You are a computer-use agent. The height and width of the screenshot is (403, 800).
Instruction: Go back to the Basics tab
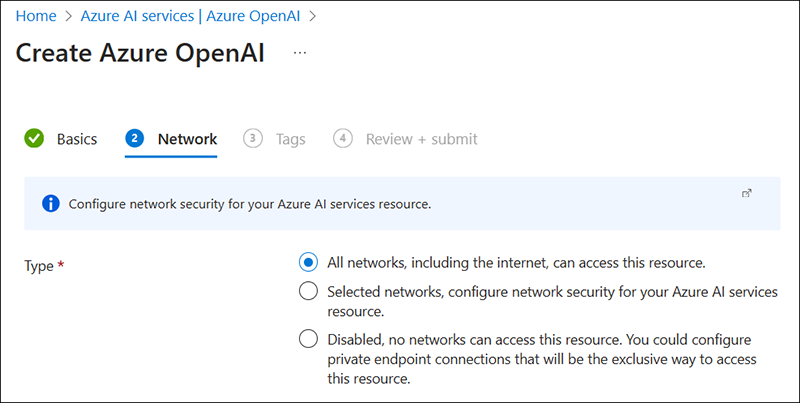tap(76, 139)
